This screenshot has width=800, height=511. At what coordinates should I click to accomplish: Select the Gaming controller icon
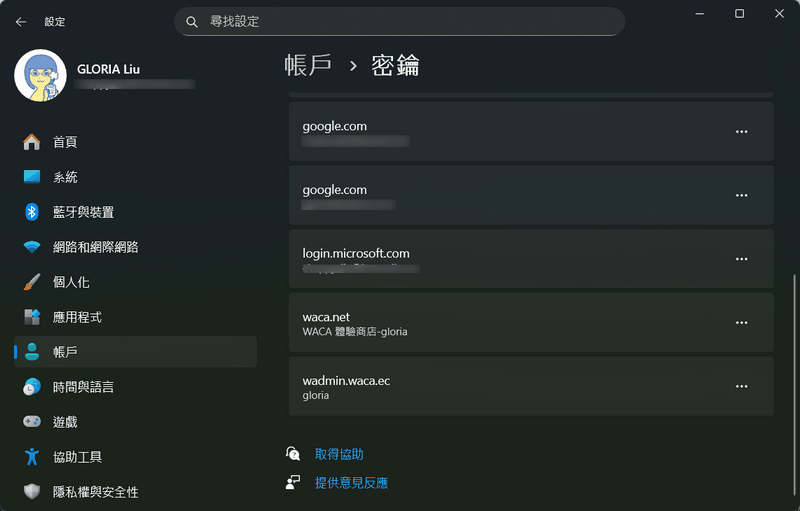[x=32, y=422]
